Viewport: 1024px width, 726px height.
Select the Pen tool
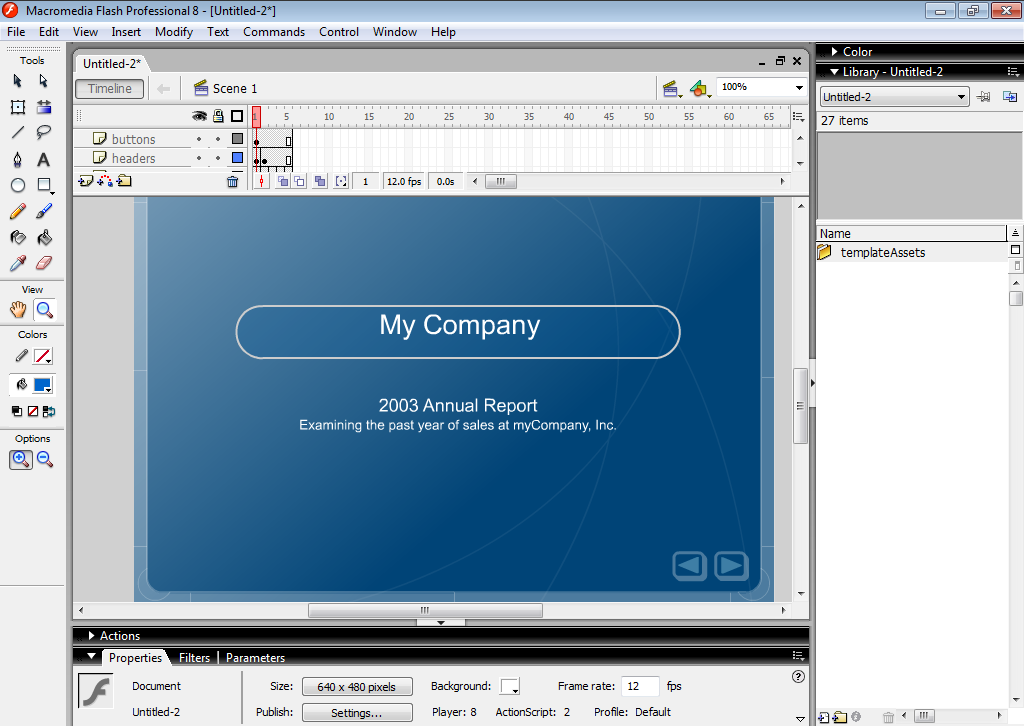pos(18,159)
